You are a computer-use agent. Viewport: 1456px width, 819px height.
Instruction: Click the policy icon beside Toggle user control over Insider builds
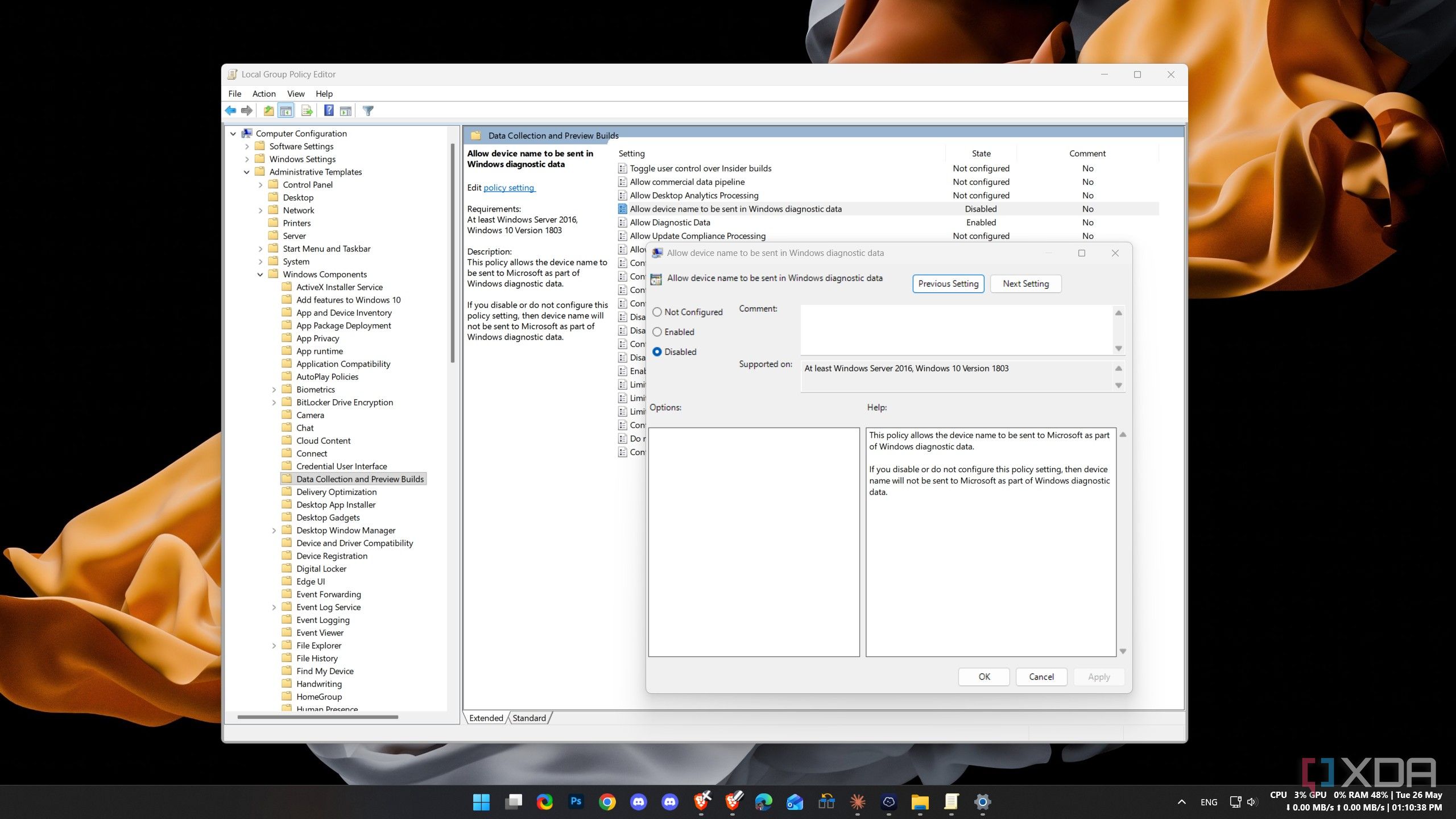click(x=623, y=168)
